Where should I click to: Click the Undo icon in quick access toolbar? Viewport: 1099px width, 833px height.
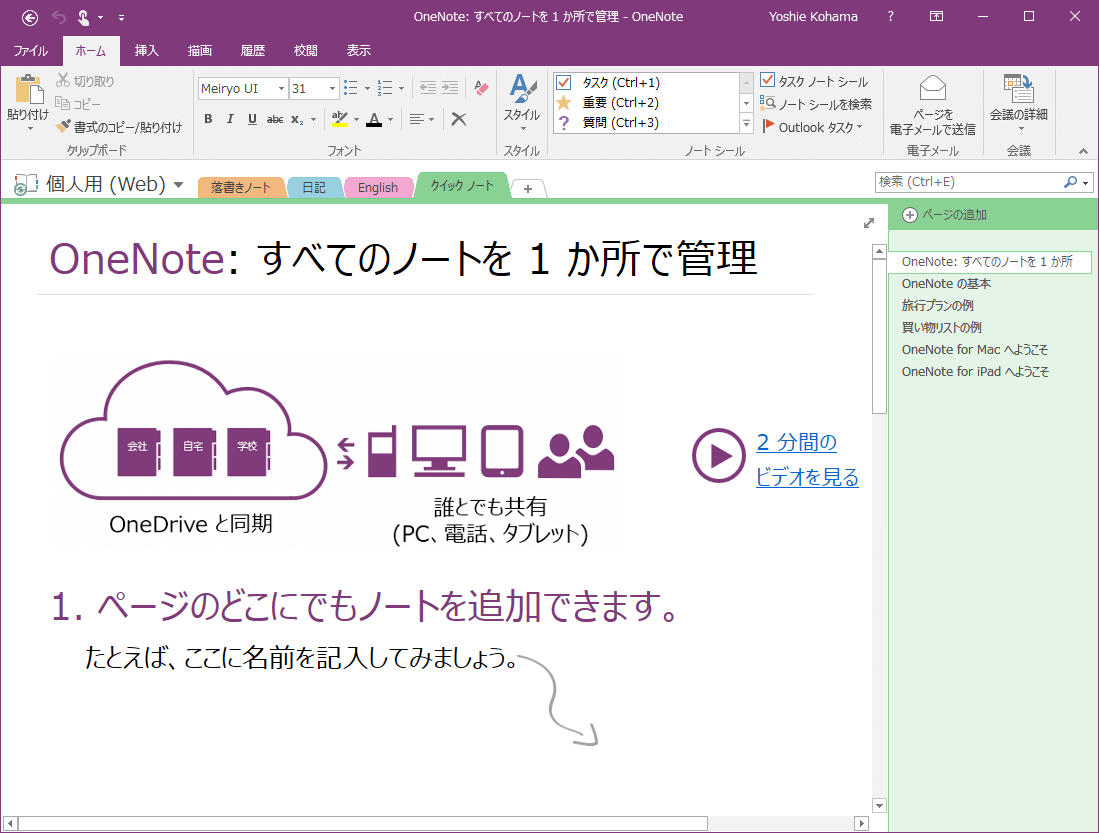pos(59,18)
